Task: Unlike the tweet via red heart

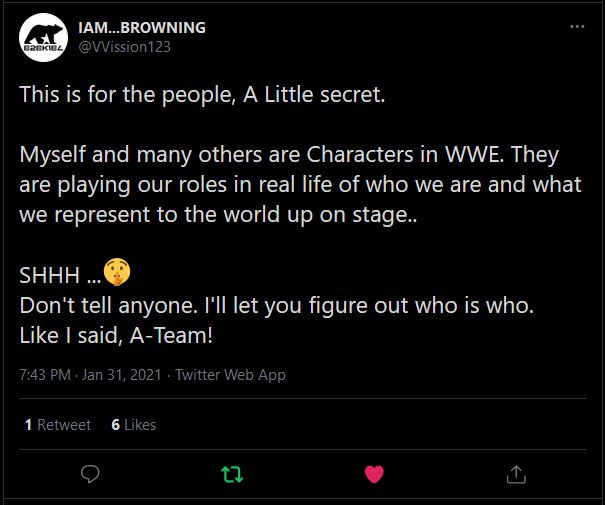Action: [x=373, y=473]
